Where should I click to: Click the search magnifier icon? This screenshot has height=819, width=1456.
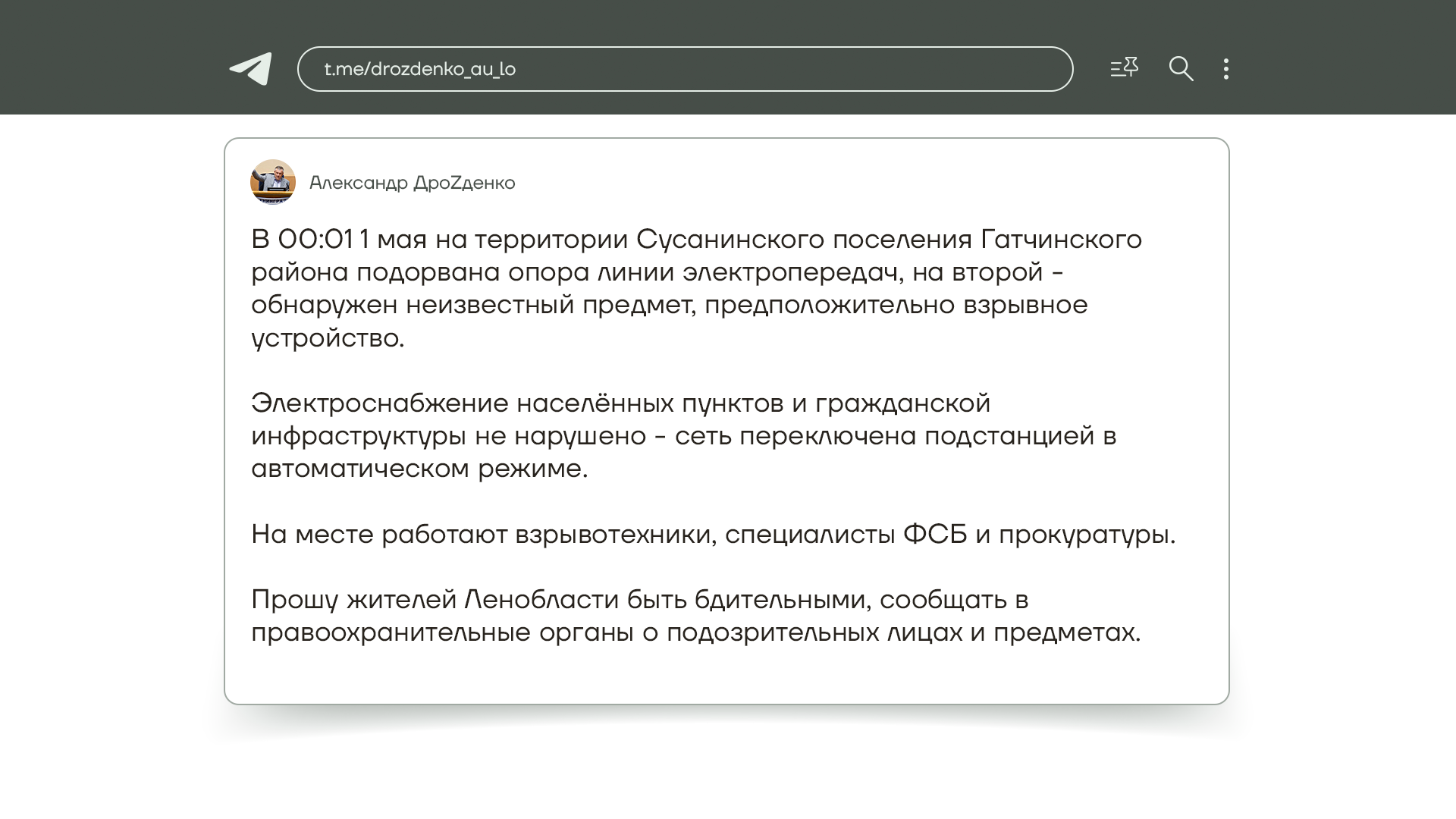click(x=1181, y=69)
